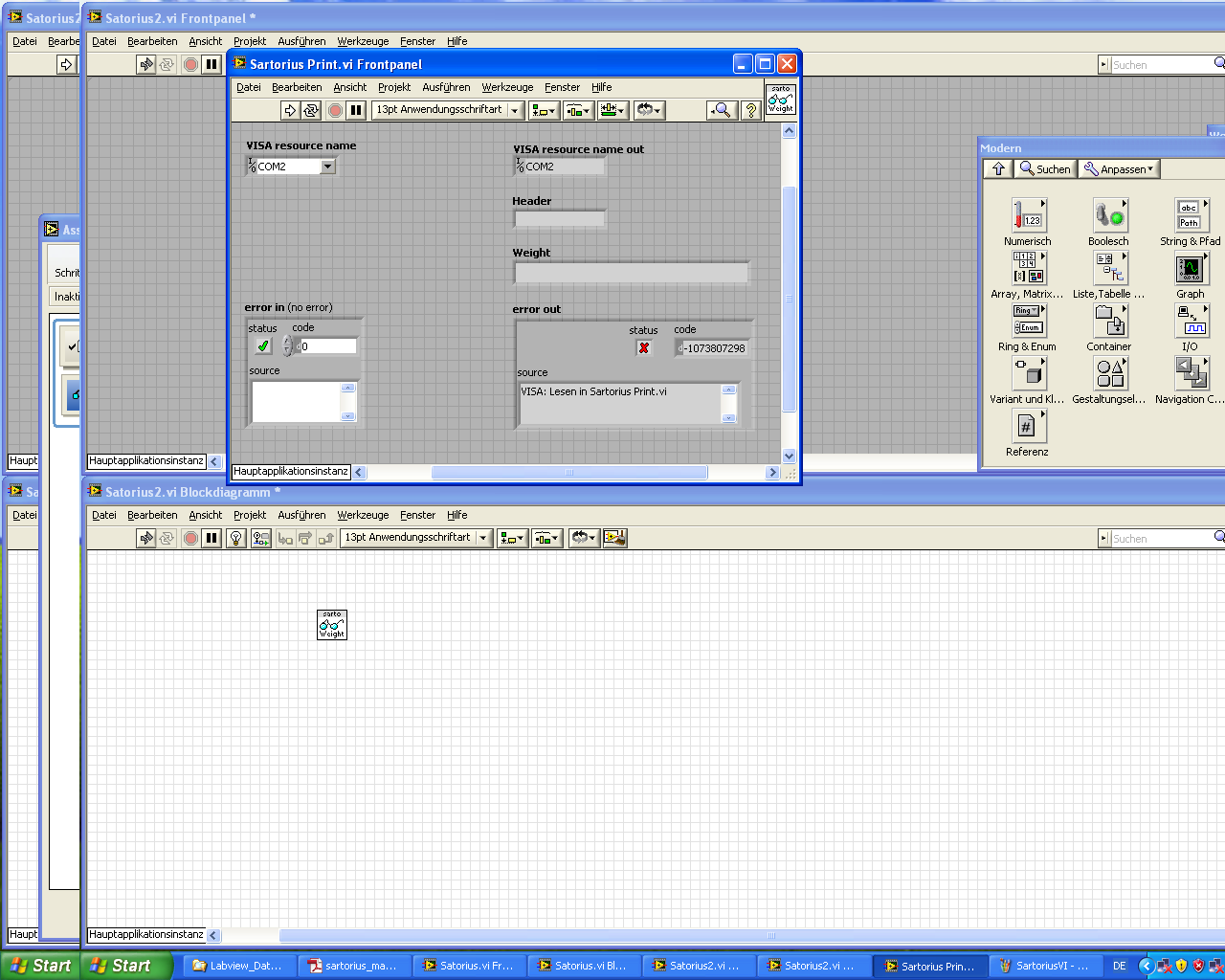Open search in Sartorius Print.vi toolbar
Viewport: 1225px width, 980px height.
(x=723, y=110)
